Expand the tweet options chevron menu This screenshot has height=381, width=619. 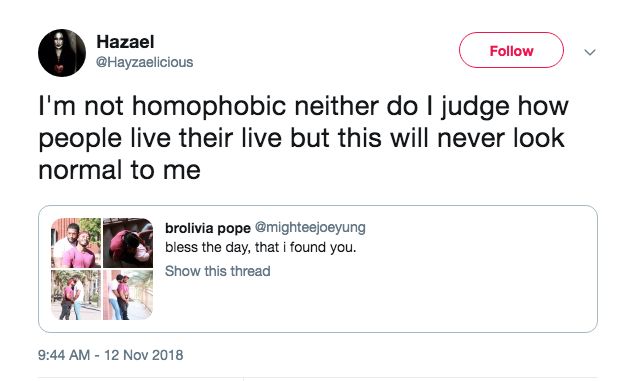click(590, 52)
